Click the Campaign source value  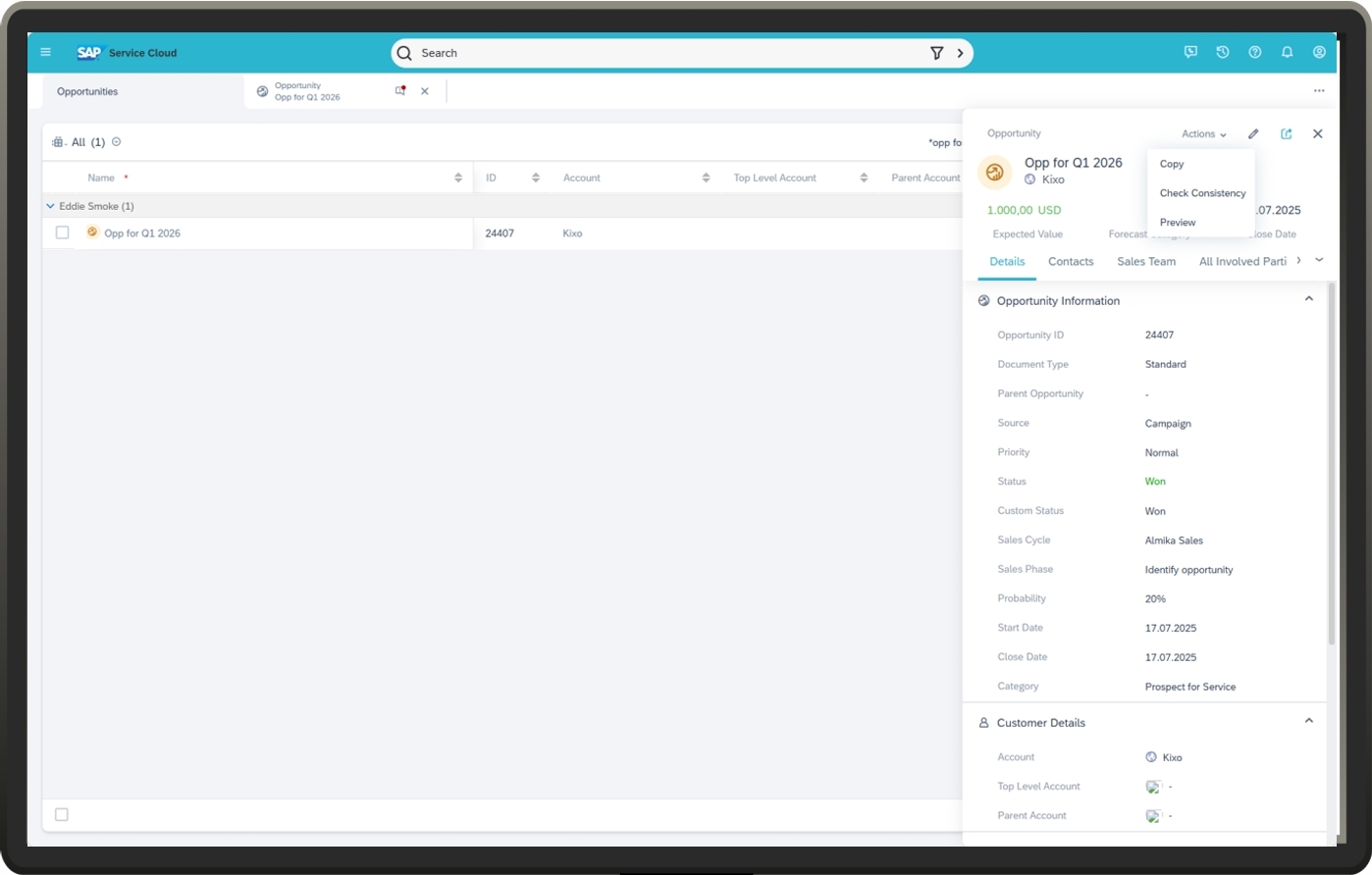pyautogui.click(x=1168, y=424)
